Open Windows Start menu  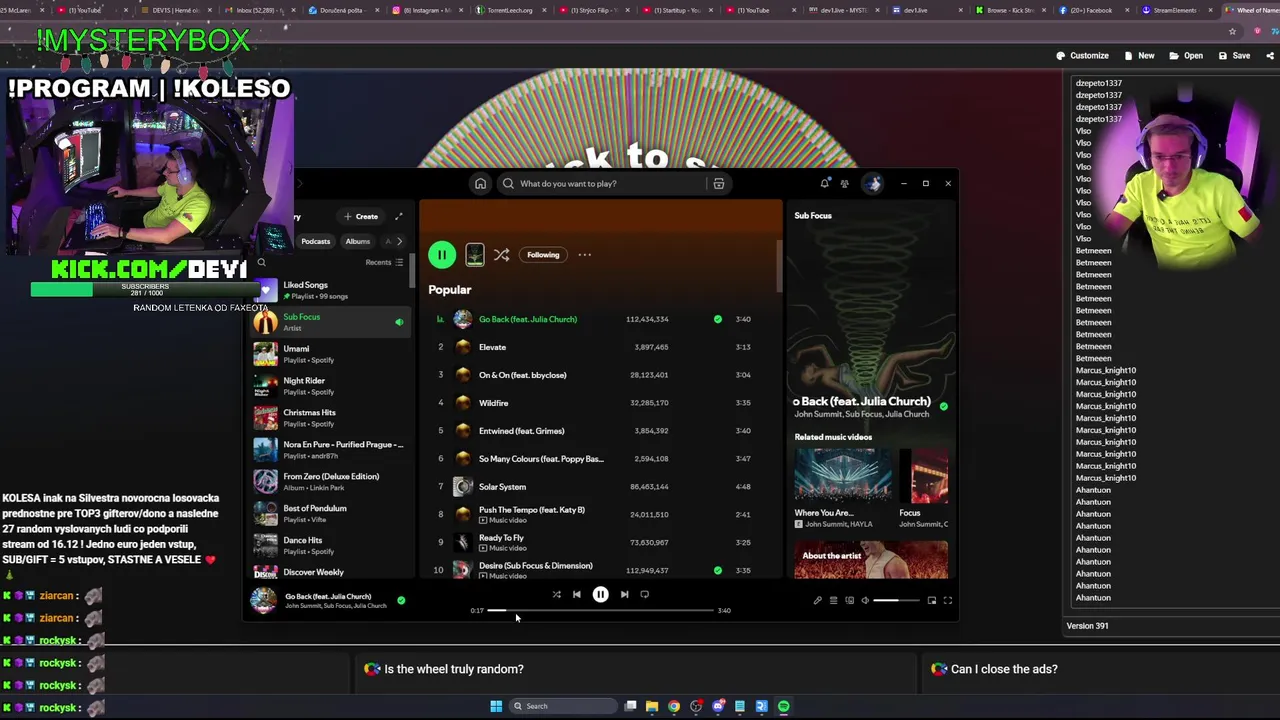pyautogui.click(x=496, y=706)
